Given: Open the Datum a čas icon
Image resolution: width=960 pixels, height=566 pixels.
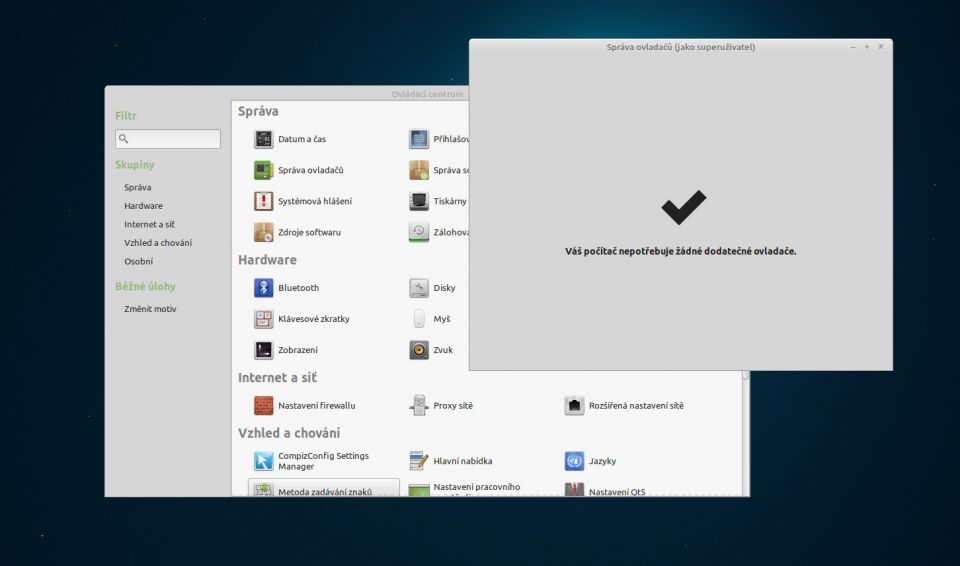Looking at the screenshot, I should tap(263, 139).
